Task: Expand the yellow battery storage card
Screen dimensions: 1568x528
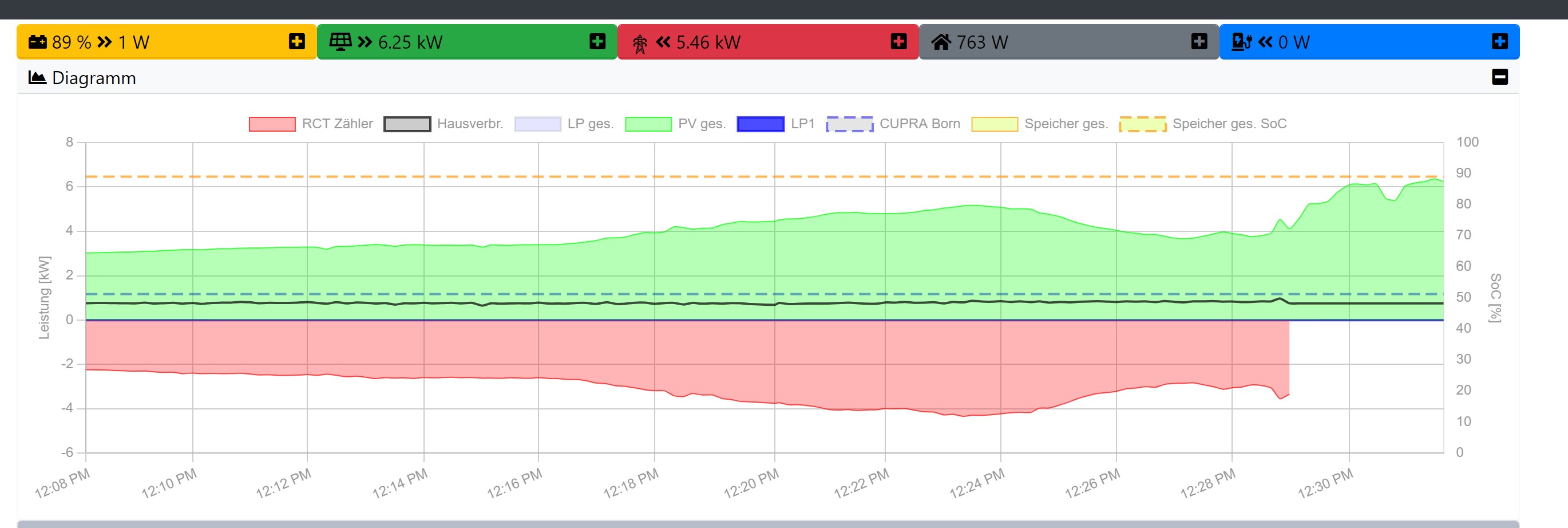Action: click(x=297, y=41)
